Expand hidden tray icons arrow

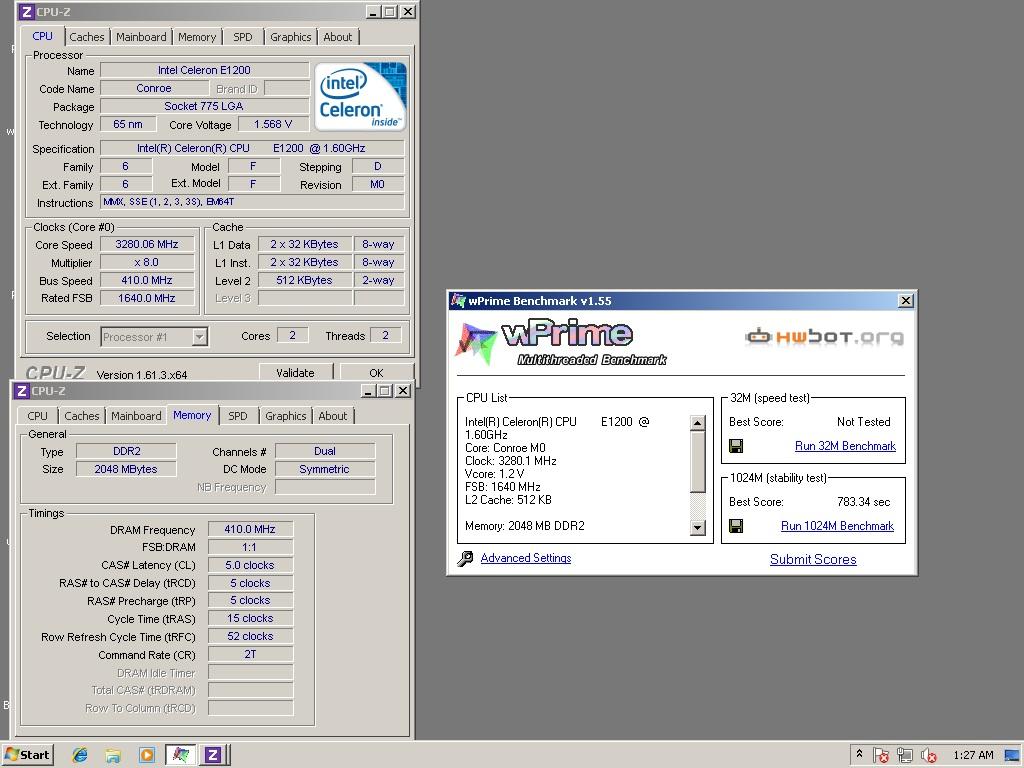click(x=859, y=754)
